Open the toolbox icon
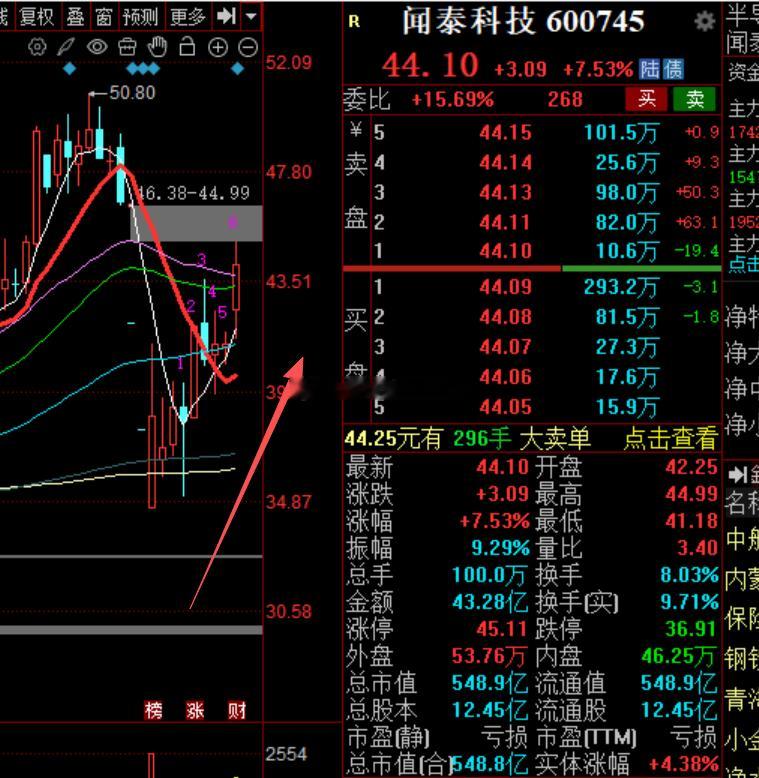The image size is (759, 778). (x=127, y=47)
